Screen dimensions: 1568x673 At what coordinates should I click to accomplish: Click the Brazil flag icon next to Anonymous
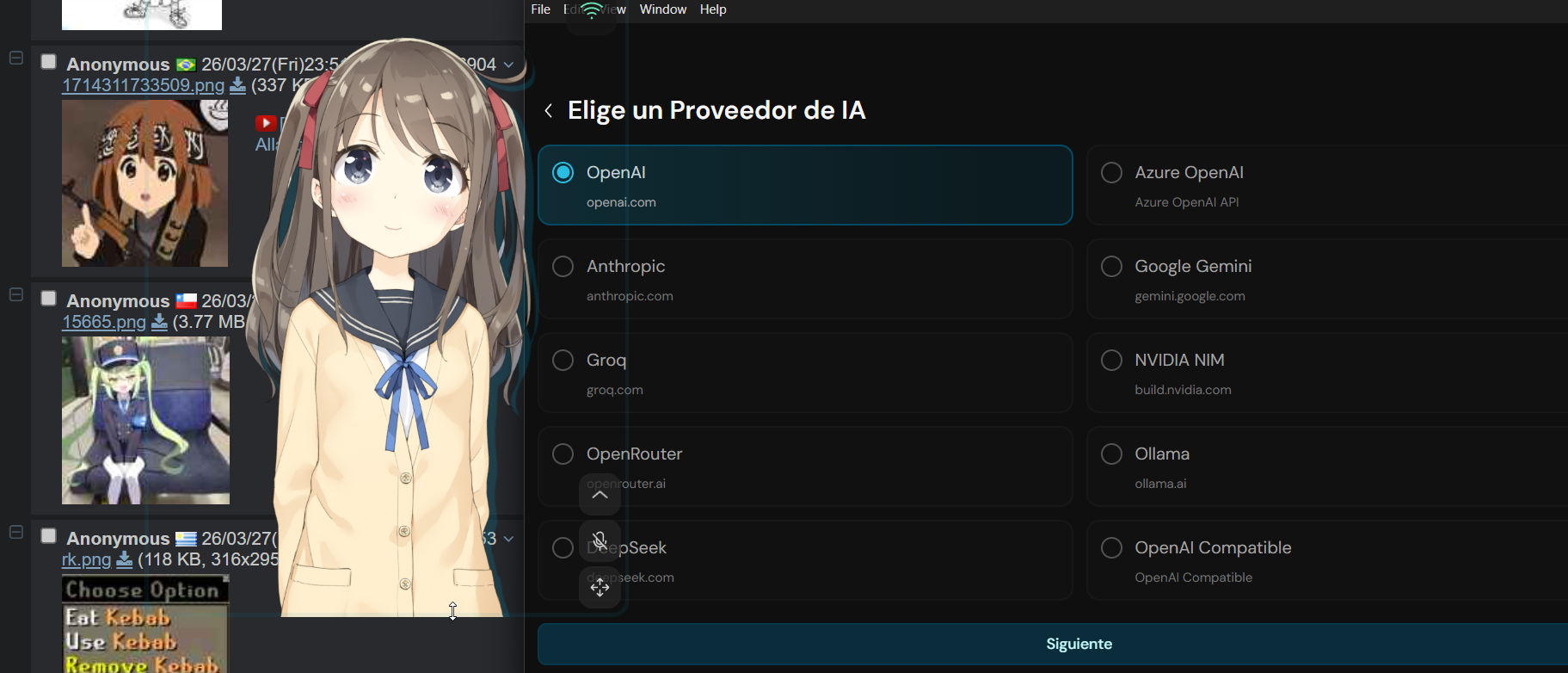click(x=186, y=65)
